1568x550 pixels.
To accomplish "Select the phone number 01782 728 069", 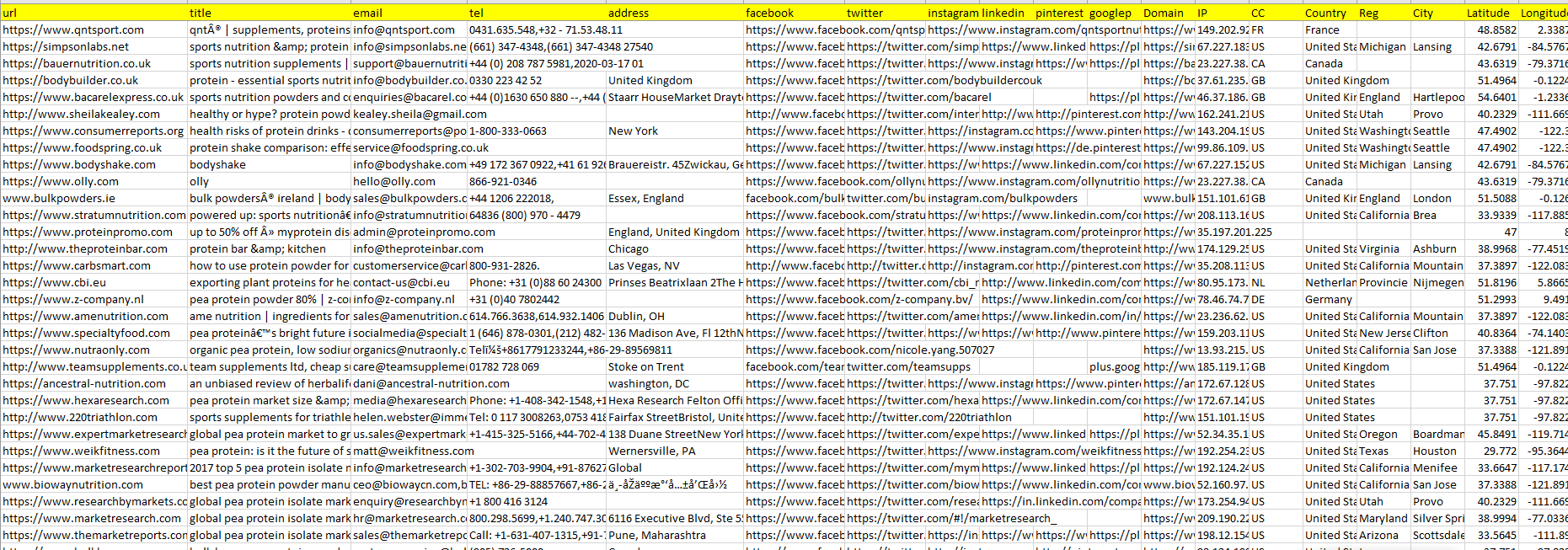I will (537, 366).
